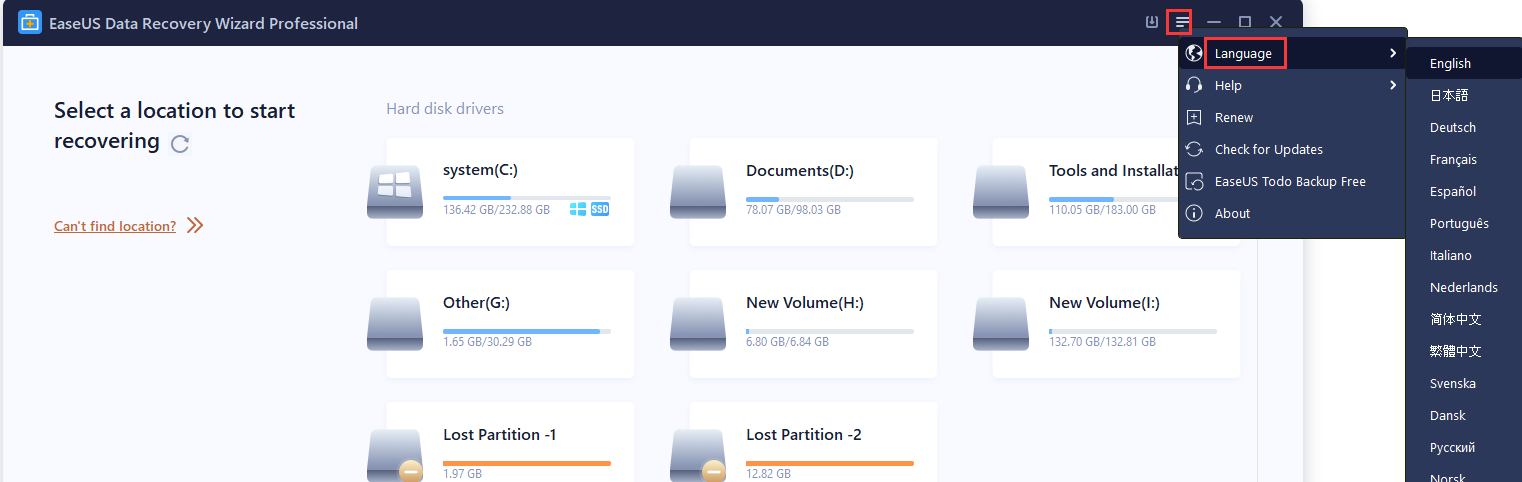Image resolution: width=1522 pixels, height=482 pixels.
Task: Select Italiano language option
Action: pos(1464,255)
